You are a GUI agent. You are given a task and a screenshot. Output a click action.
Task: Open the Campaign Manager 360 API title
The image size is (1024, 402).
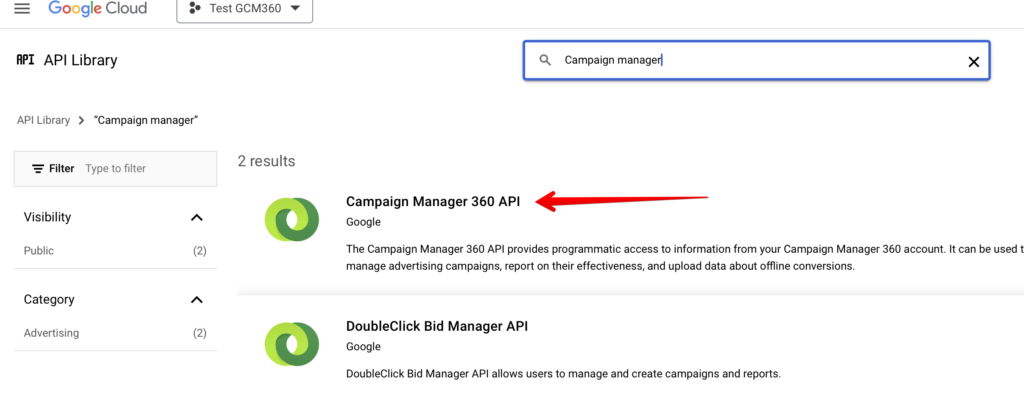tap(433, 201)
